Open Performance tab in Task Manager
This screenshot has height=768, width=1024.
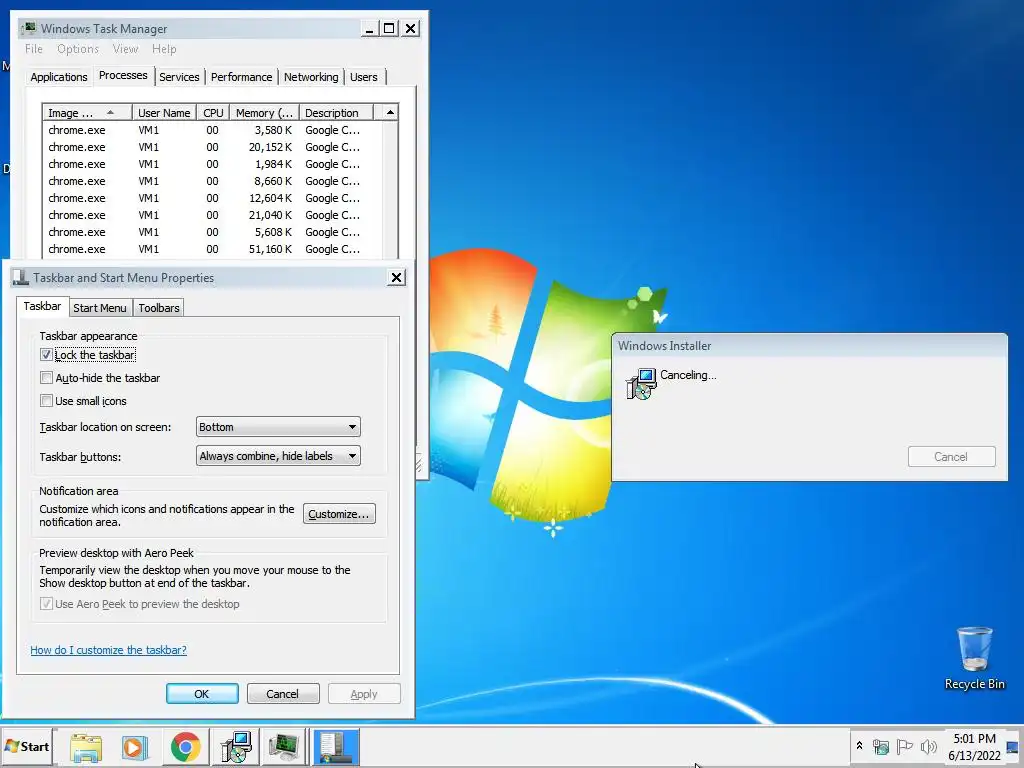tap(242, 77)
